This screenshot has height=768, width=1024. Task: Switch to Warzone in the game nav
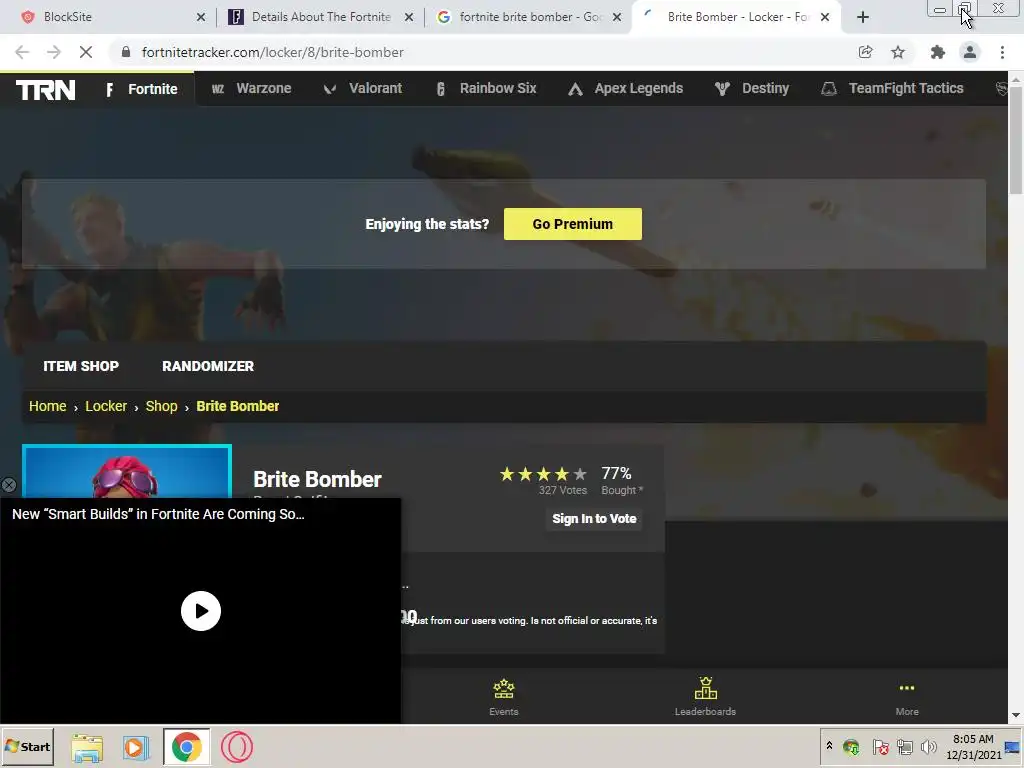(251, 88)
